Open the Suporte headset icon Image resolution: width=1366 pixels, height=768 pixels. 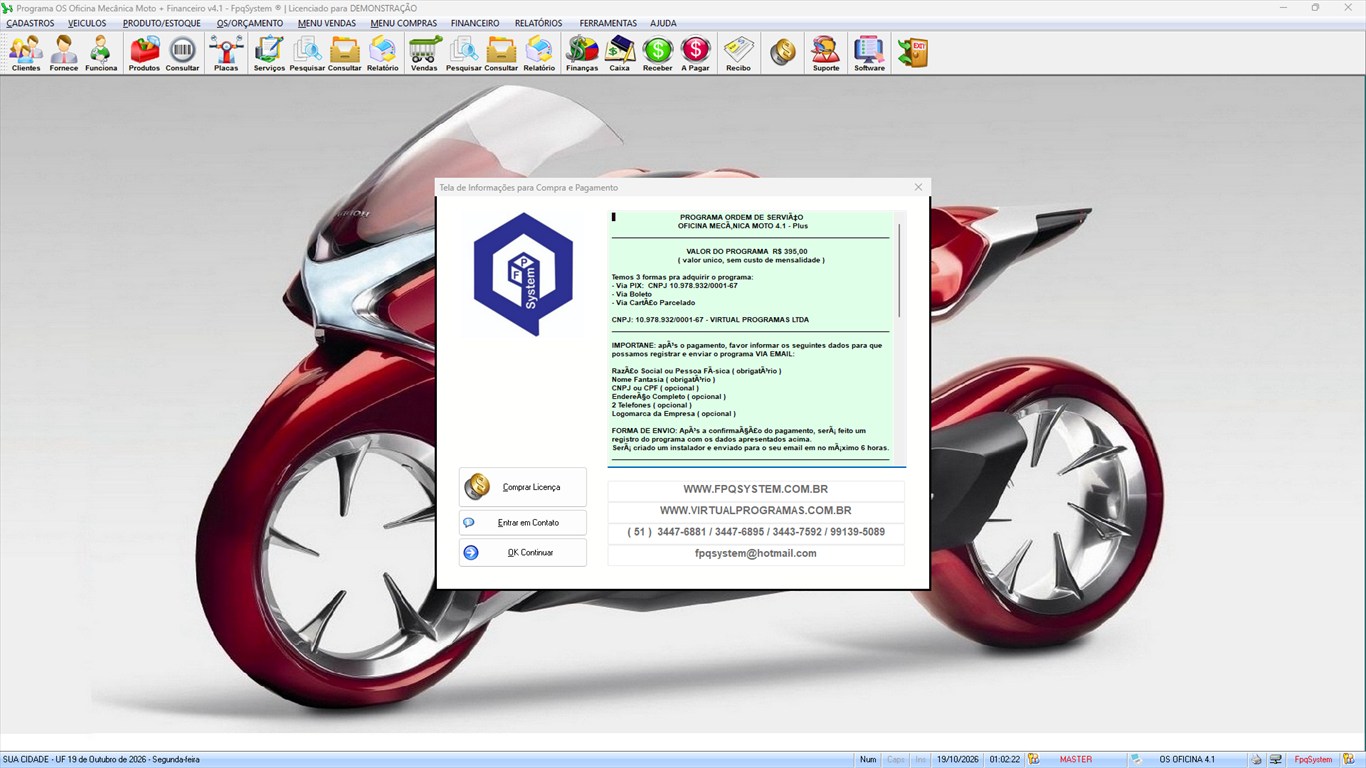(826, 53)
